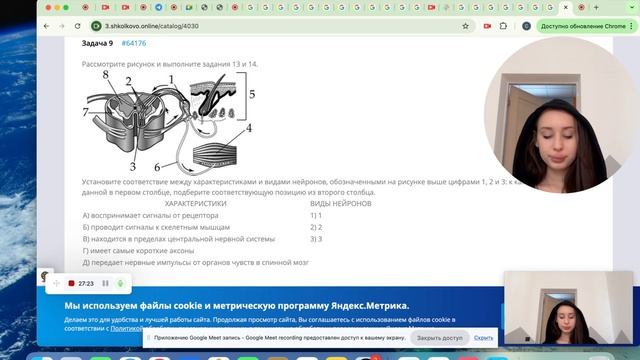Expand the tab search dropdown
Screen dimensions: 640x360
click(x=633, y=7)
